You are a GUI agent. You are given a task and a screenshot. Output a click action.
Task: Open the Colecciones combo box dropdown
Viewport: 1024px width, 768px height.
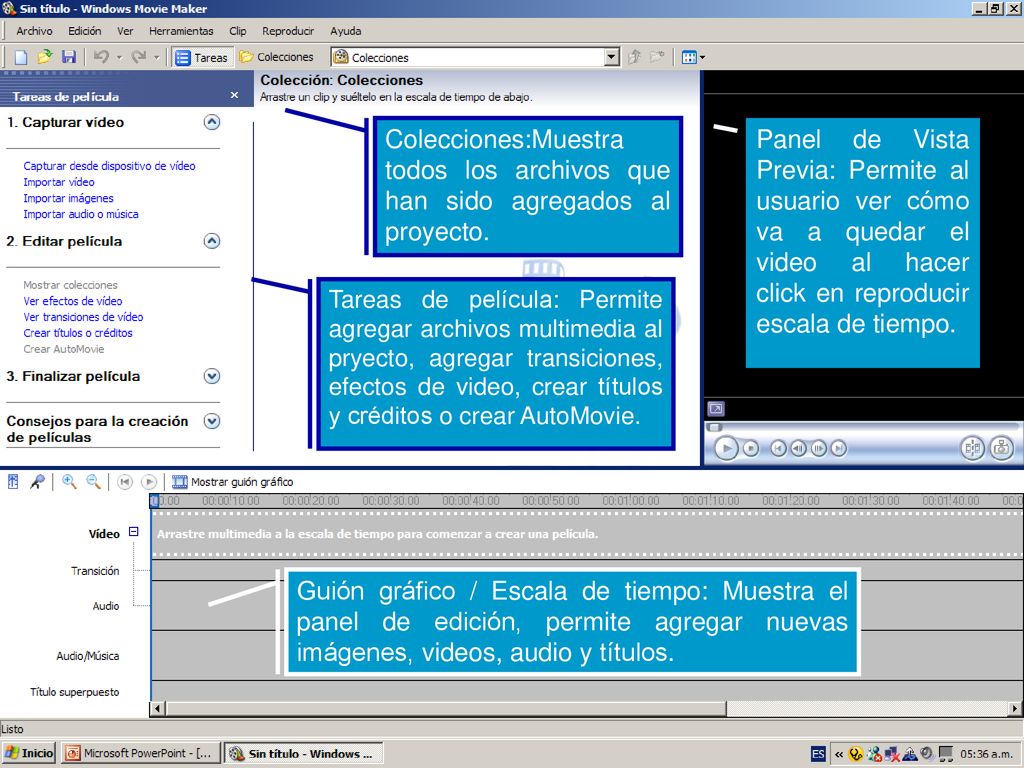coord(611,57)
